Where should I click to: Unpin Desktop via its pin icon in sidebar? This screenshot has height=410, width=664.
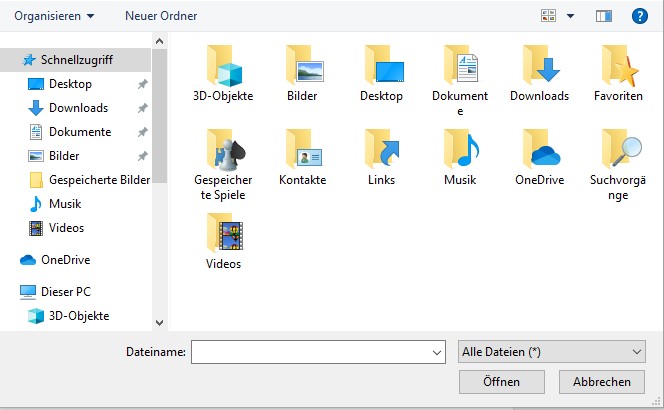pos(143,84)
